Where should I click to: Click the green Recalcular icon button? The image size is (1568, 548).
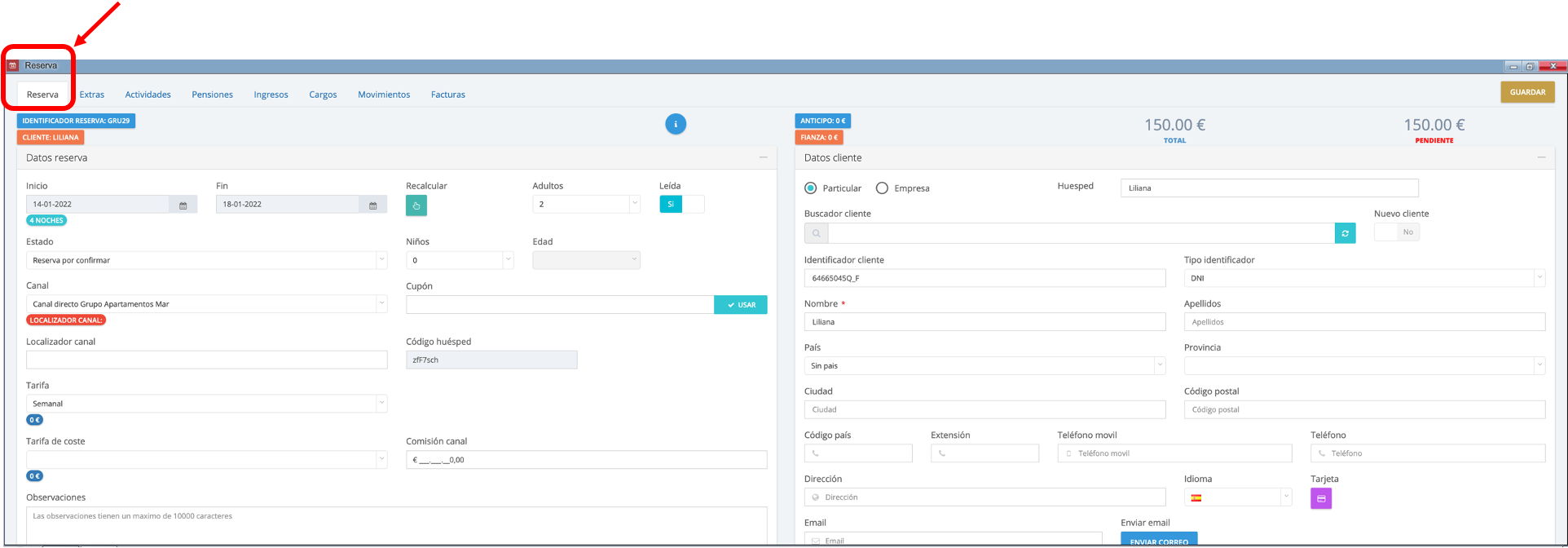pos(416,205)
